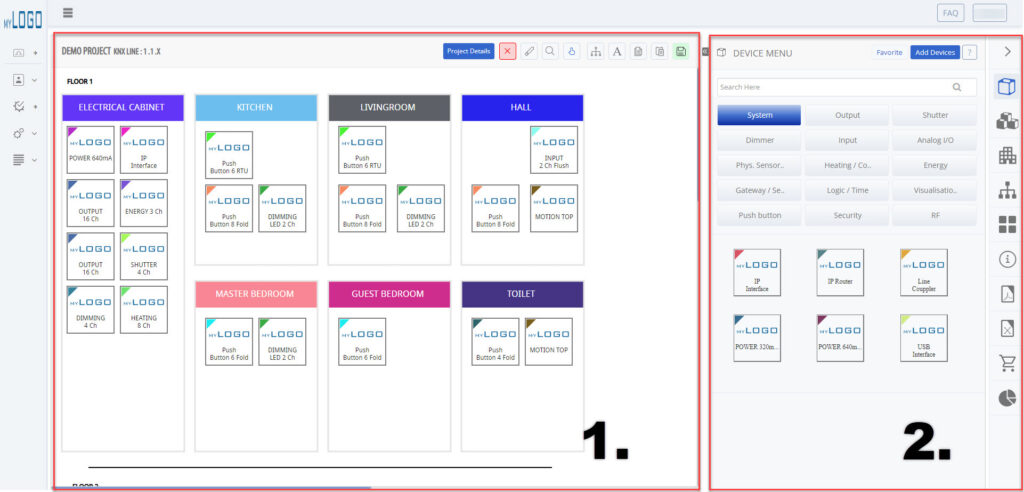The image size is (1024, 492).
Task: Export to Excel from the right sidebar
Action: pyautogui.click(x=1008, y=329)
